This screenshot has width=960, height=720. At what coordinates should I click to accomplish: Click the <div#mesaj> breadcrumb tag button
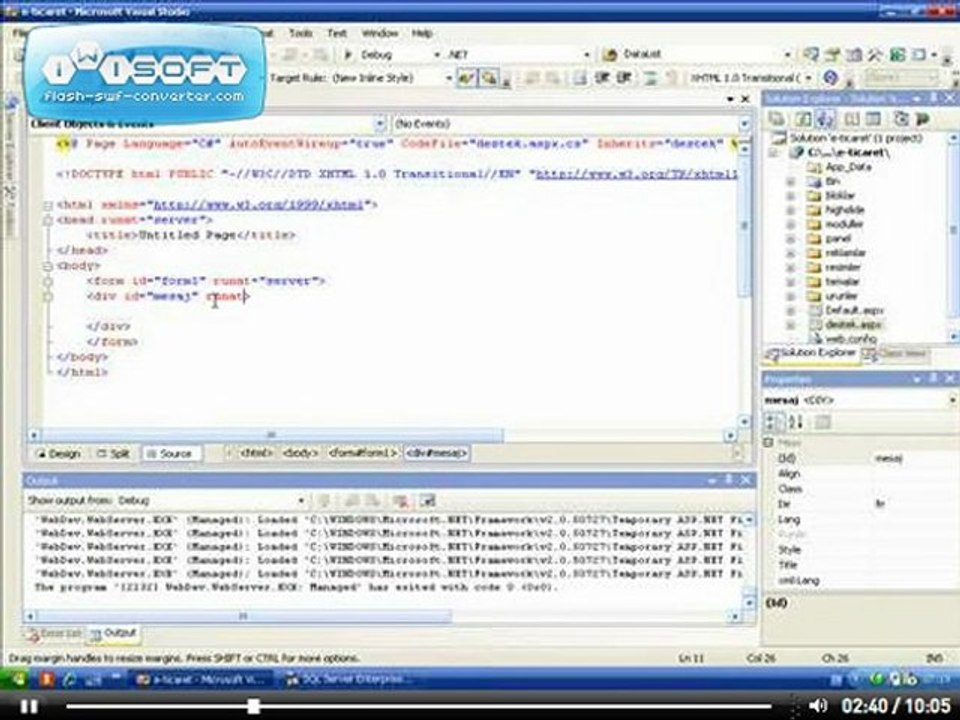coord(437,454)
